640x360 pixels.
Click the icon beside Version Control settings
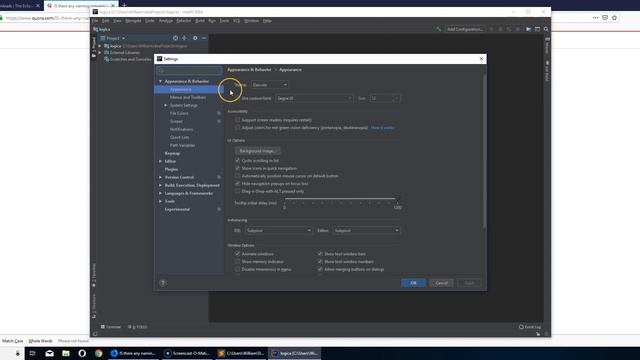coord(219,177)
